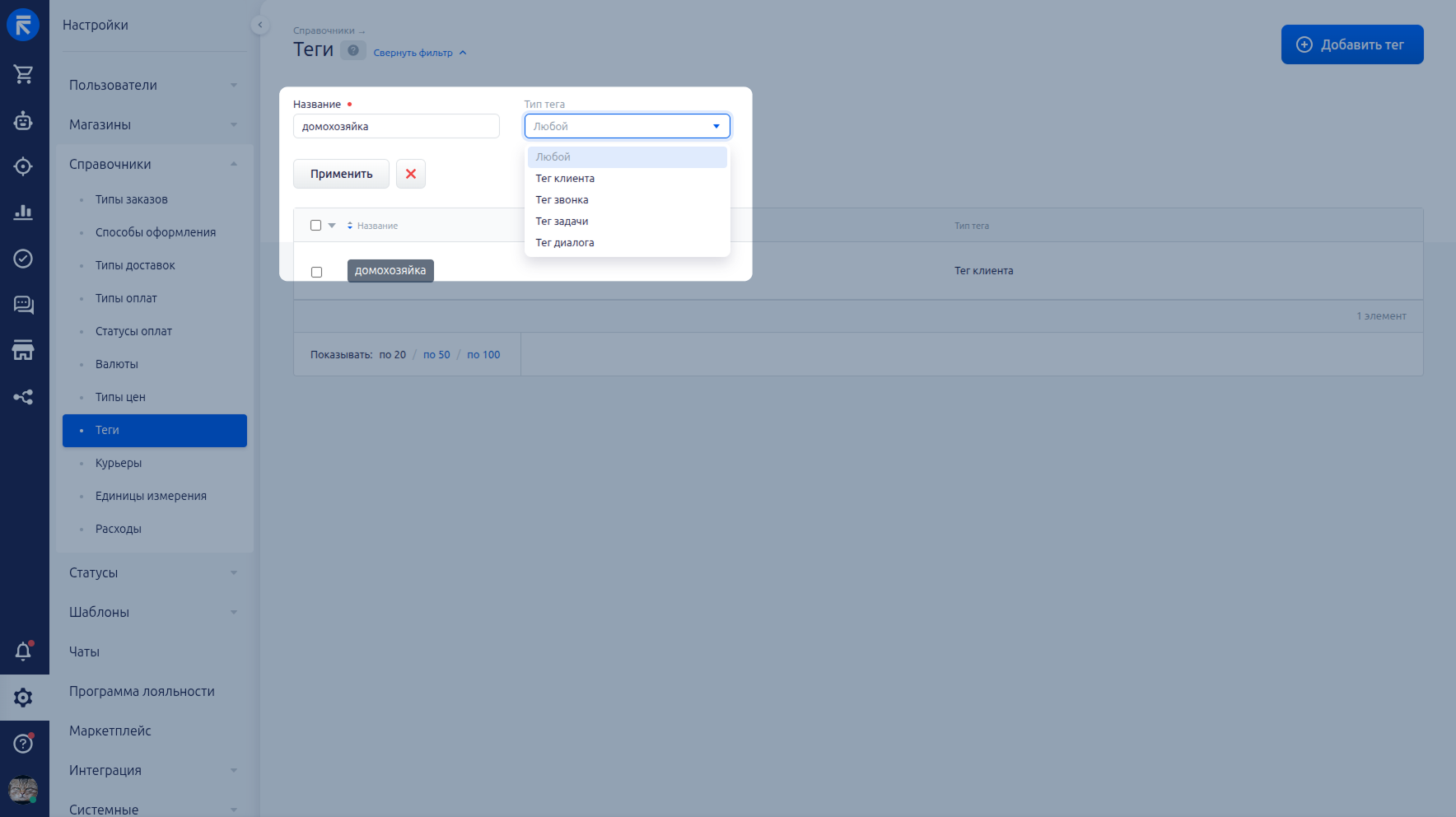
Task: Open the tasks checkmark icon in sidebar
Action: 23,259
